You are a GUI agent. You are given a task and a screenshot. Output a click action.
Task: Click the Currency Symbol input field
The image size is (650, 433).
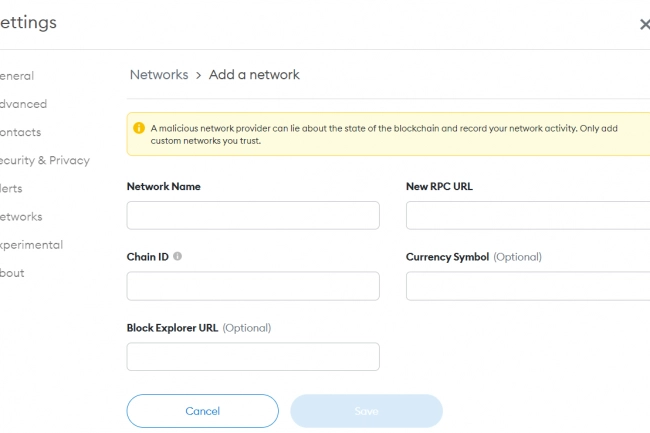528,286
